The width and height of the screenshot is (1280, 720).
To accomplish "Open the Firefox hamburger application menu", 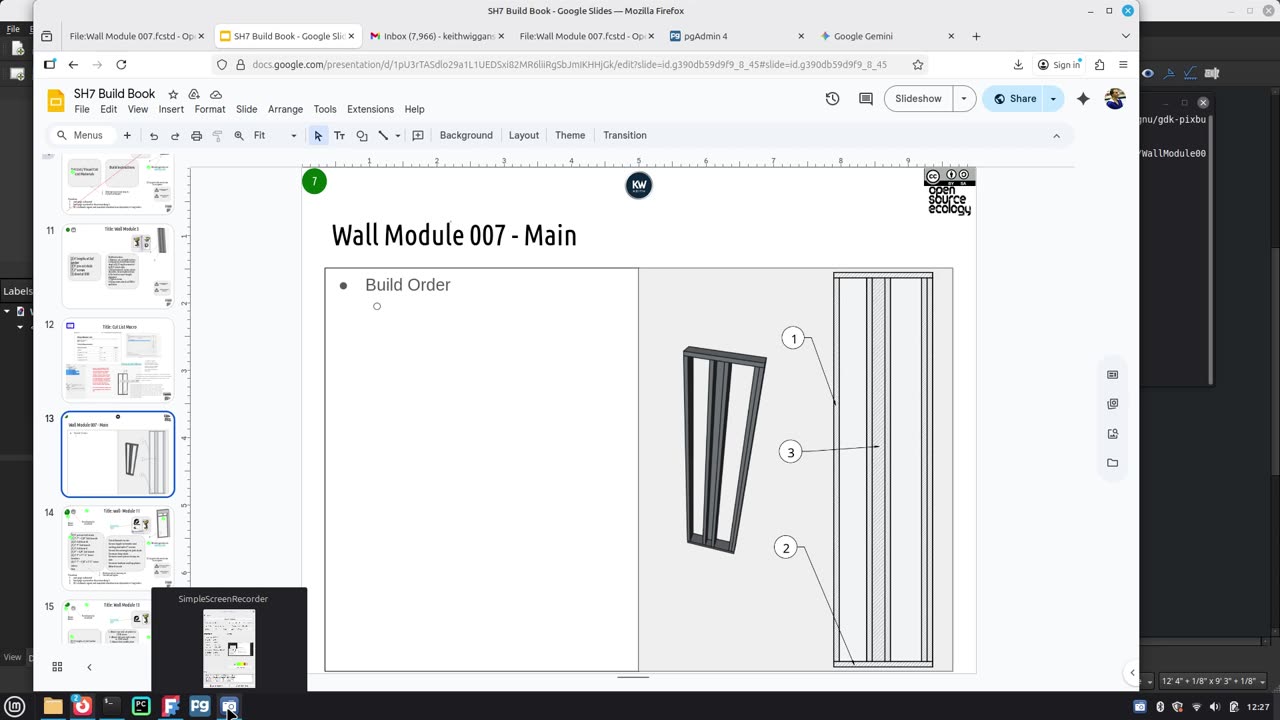I will click(x=1123, y=64).
